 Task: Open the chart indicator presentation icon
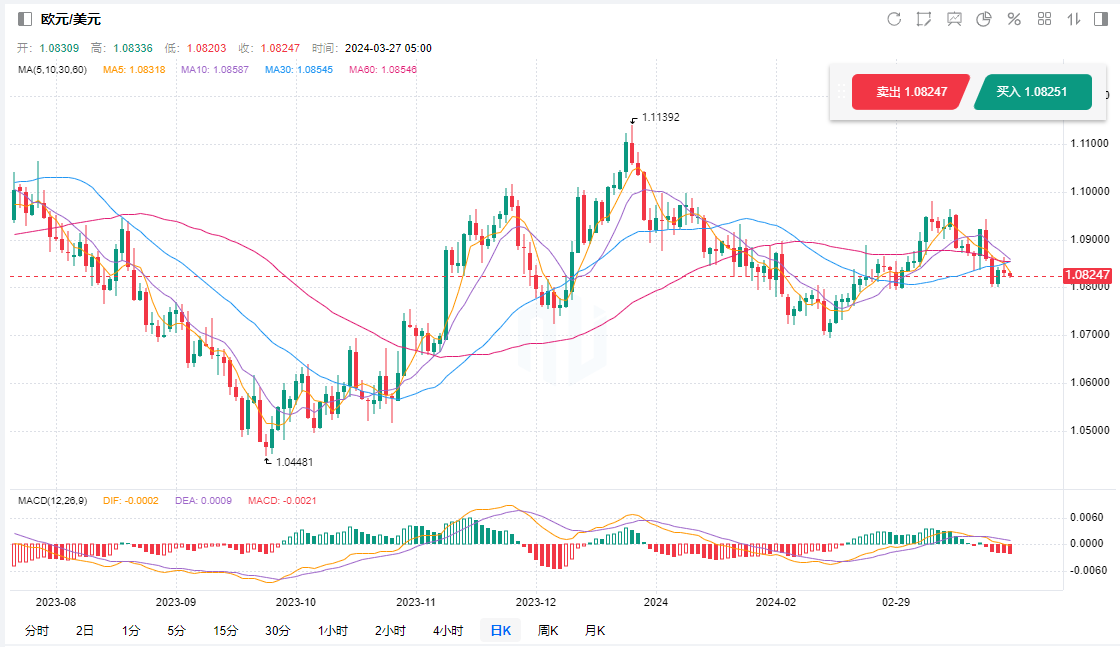[x=954, y=19]
